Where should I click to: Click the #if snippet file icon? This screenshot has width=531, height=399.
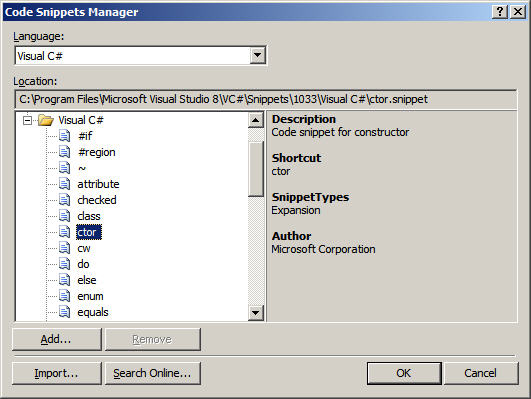click(x=65, y=135)
